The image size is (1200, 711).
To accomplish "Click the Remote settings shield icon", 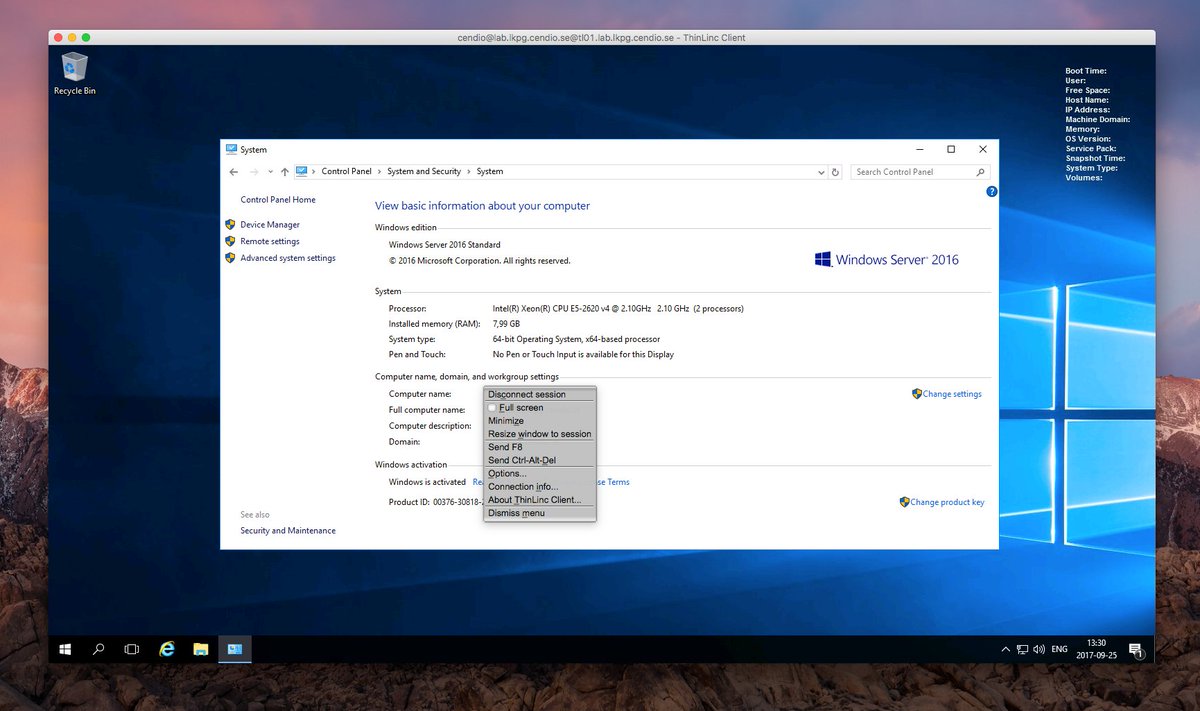I will (x=230, y=241).
